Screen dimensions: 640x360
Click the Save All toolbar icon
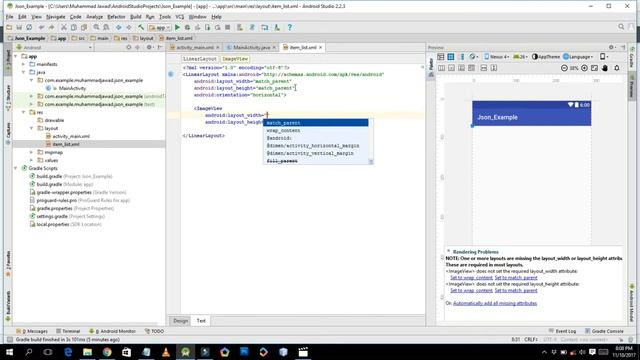[x=19, y=27]
